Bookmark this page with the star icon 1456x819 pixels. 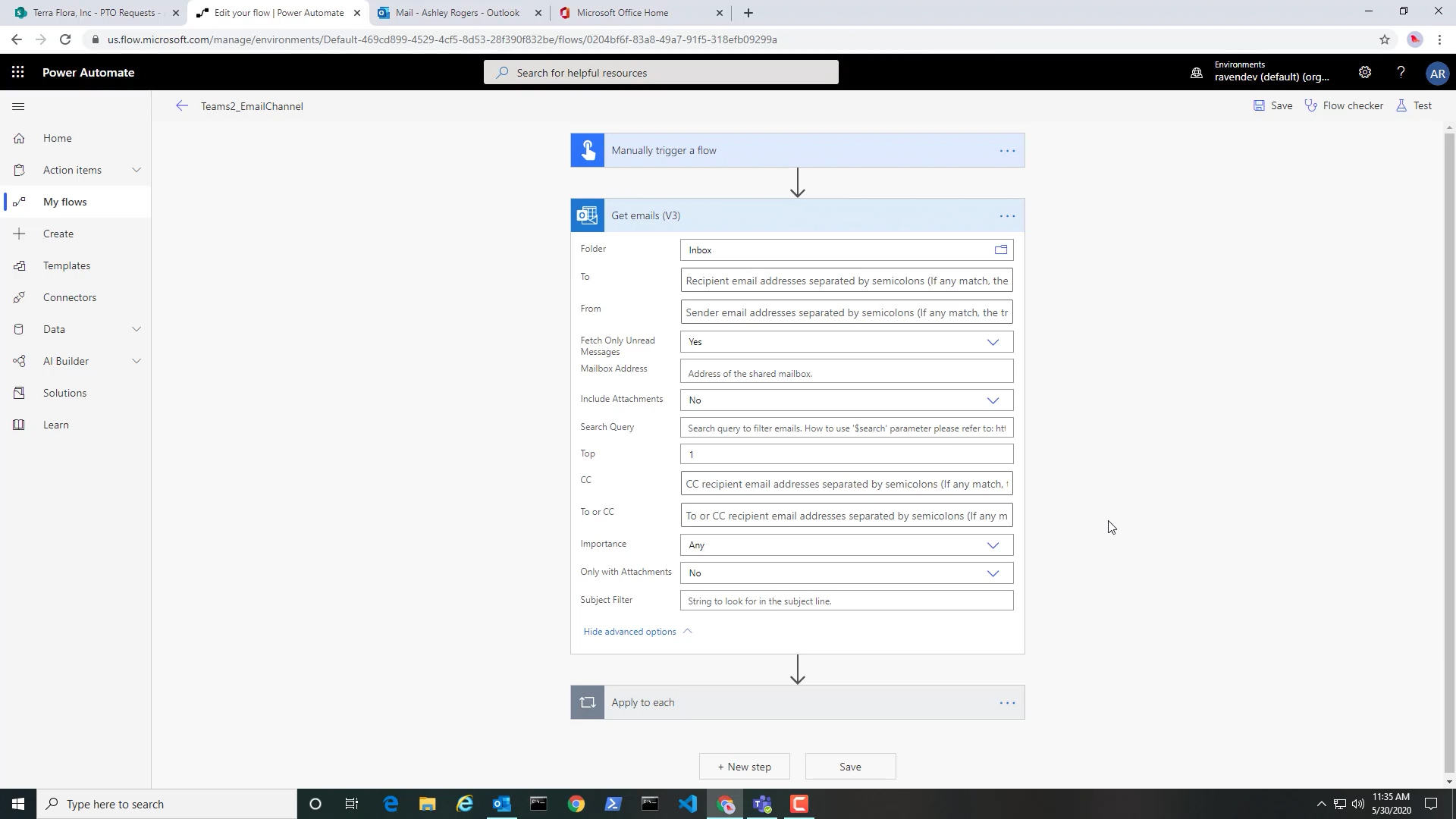(x=1385, y=39)
